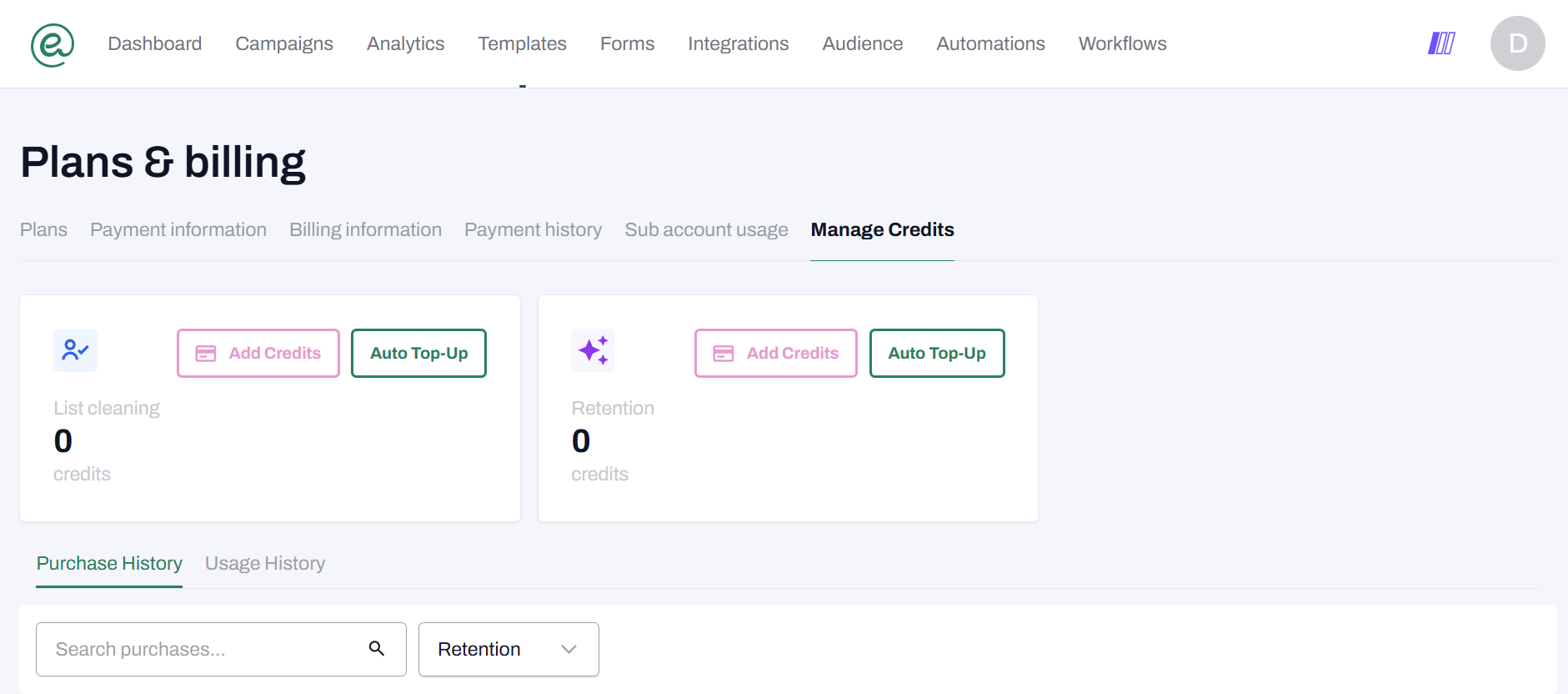Screen dimensions: 1568x694
Task: Click Auto Top-Up in the Retention card
Action: [937, 353]
